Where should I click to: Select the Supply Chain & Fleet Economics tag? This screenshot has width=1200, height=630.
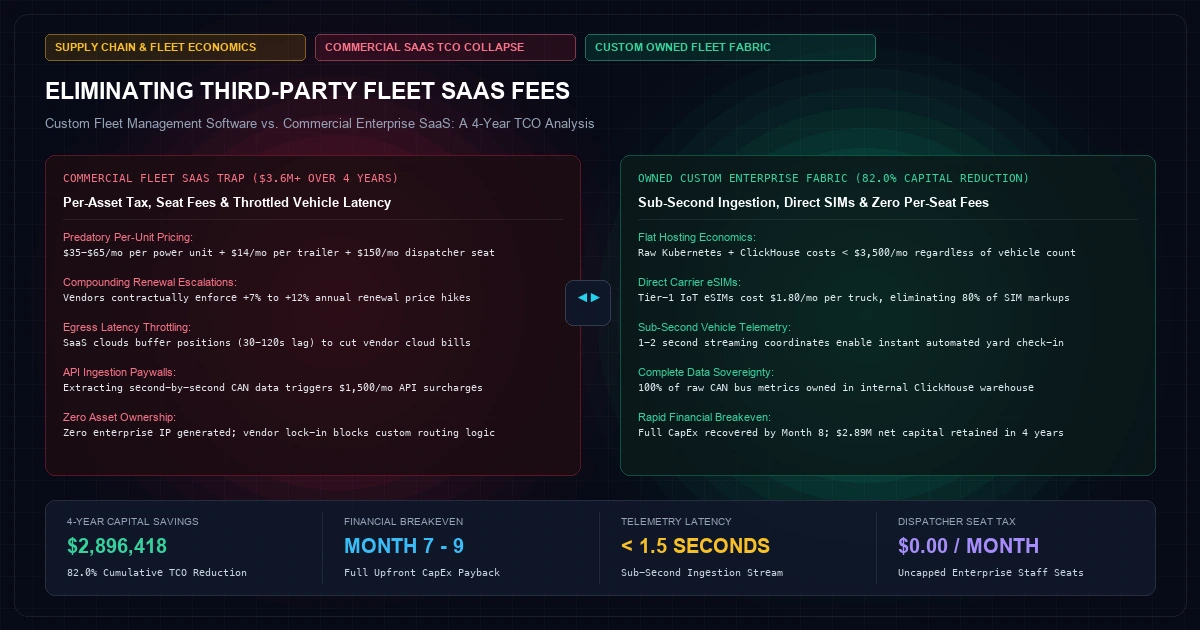pyautogui.click(x=175, y=47)
